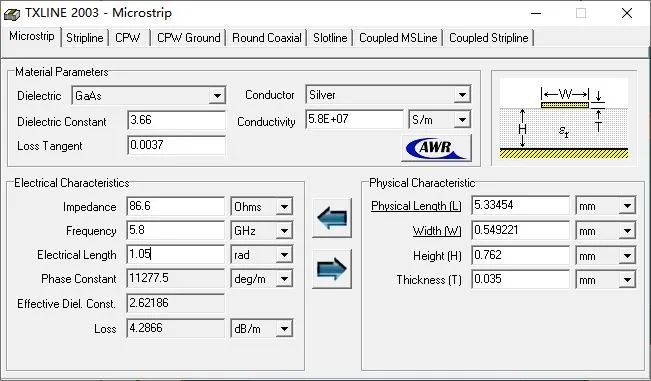Image resolution: width=651 pixels, height=381 pixels.
Task: Go to the Coupled Stripline tab
Action: click(489, 38)
